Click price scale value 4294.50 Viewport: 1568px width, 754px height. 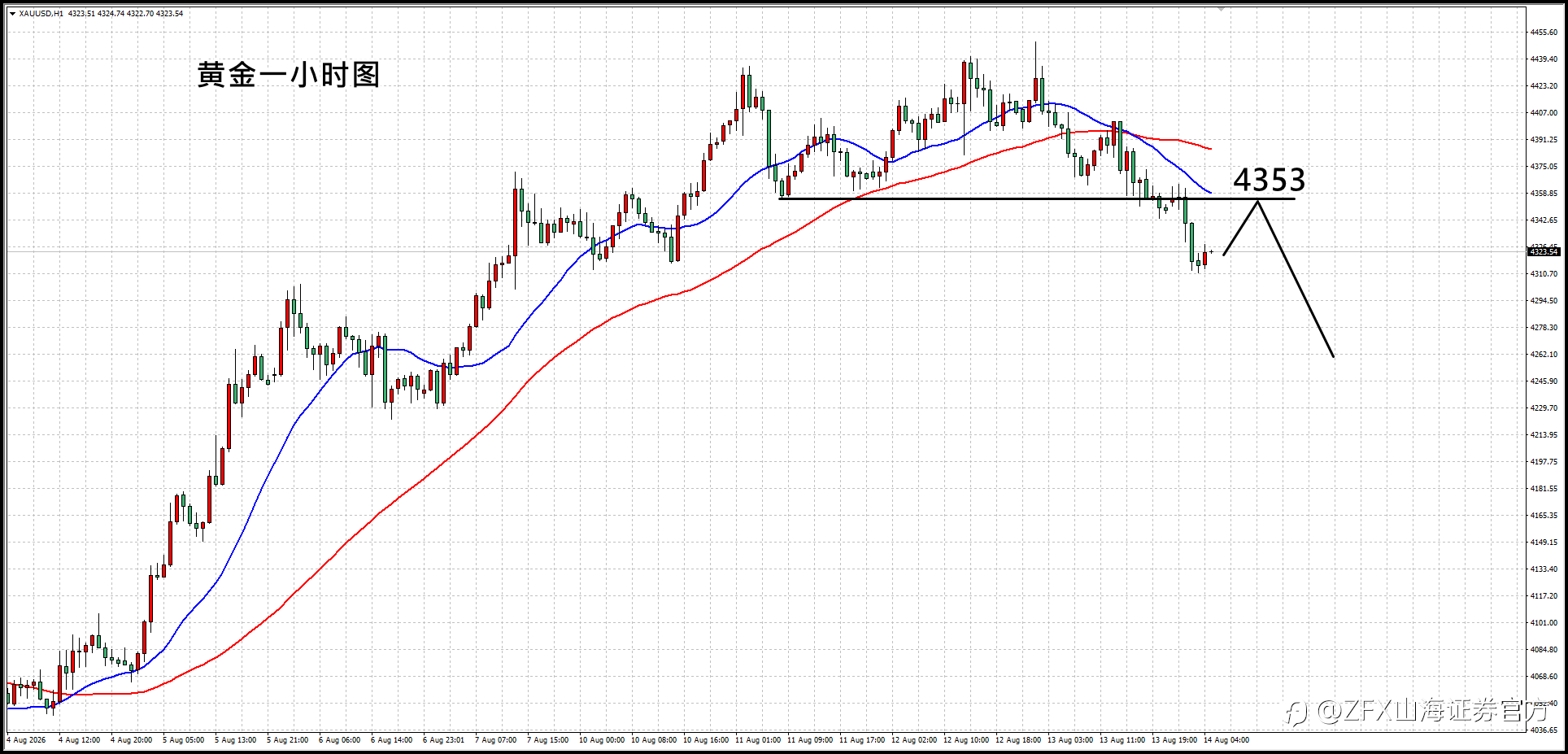tap(1544, 301)
